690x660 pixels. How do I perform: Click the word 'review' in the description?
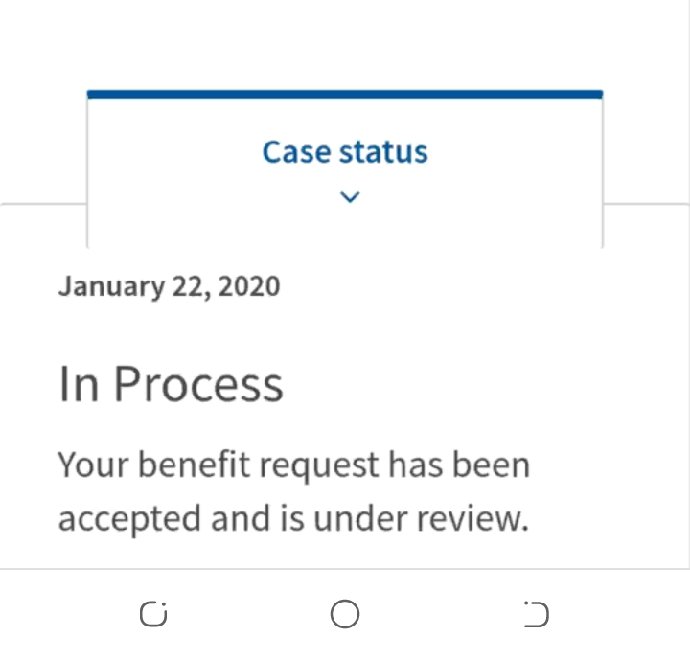[x=470, y=519]
